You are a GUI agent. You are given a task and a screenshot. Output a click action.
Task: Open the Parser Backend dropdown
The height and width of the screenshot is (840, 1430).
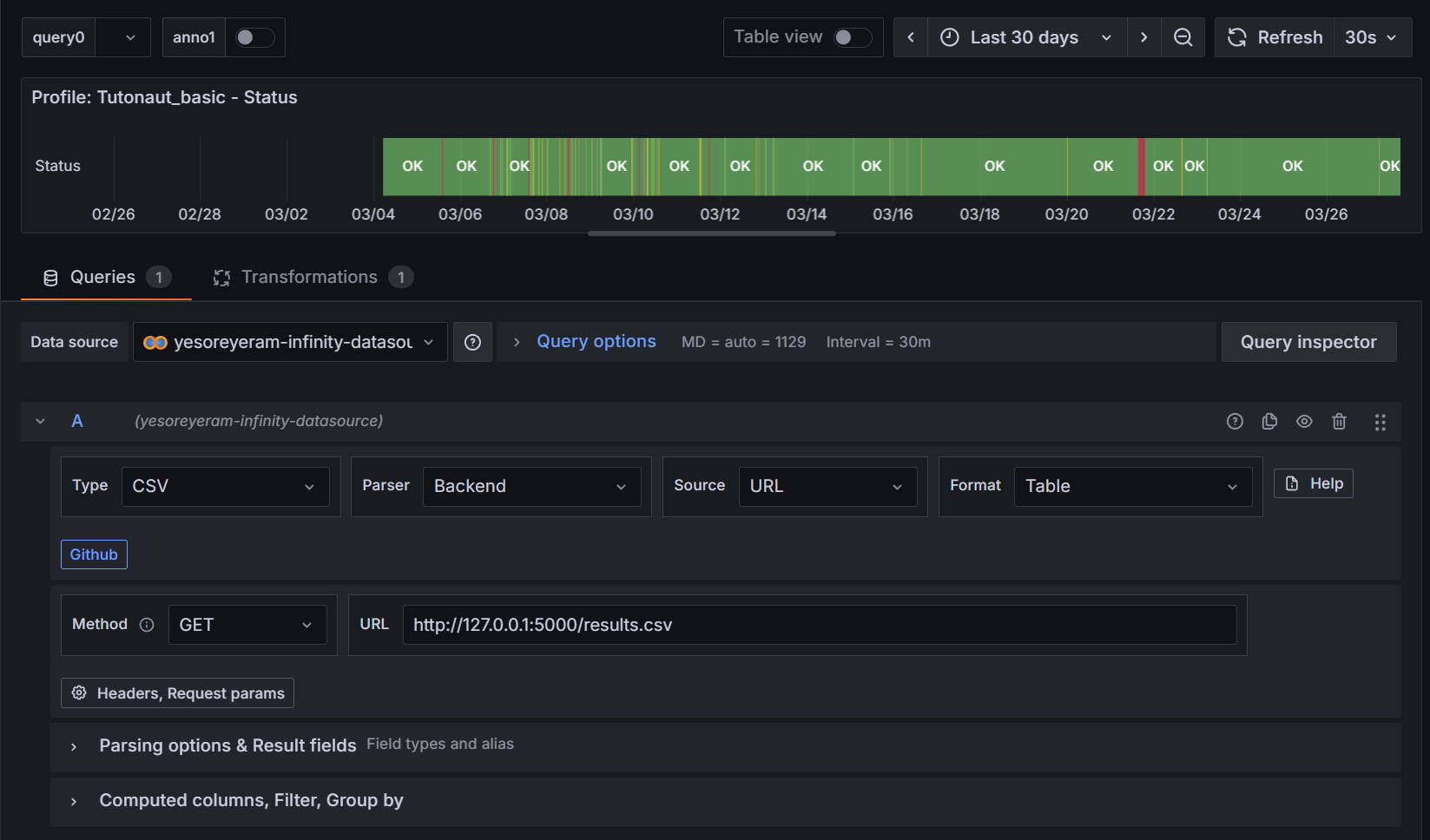(x=530, y=487)
